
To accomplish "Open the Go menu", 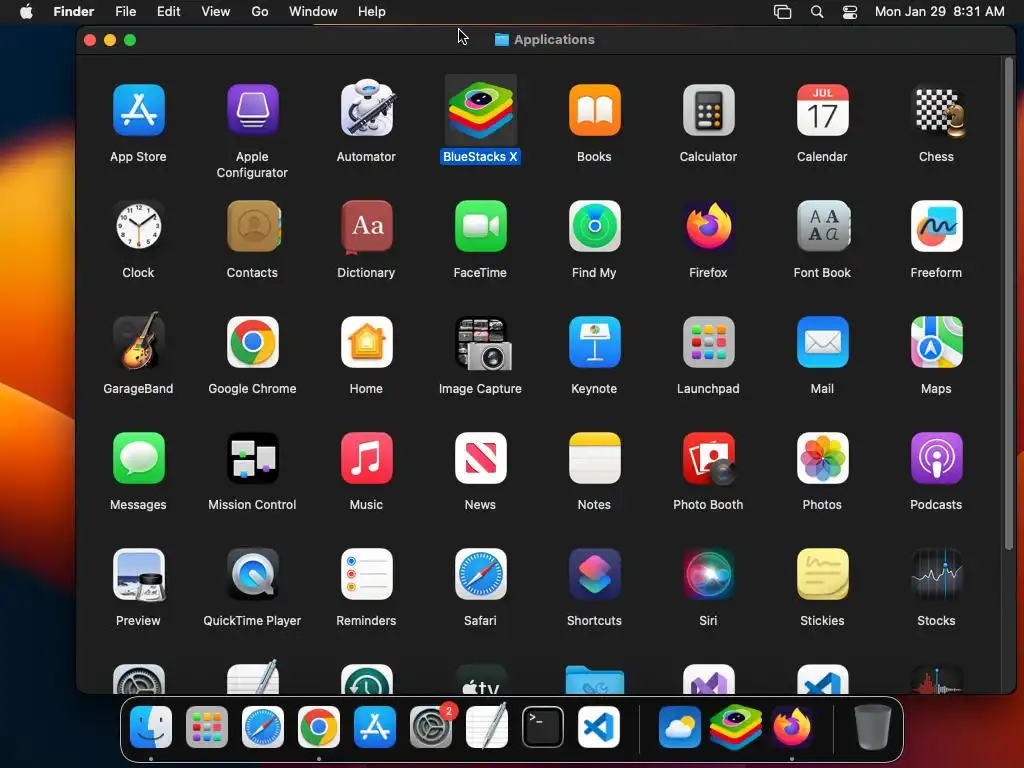I will click(259, 12).
